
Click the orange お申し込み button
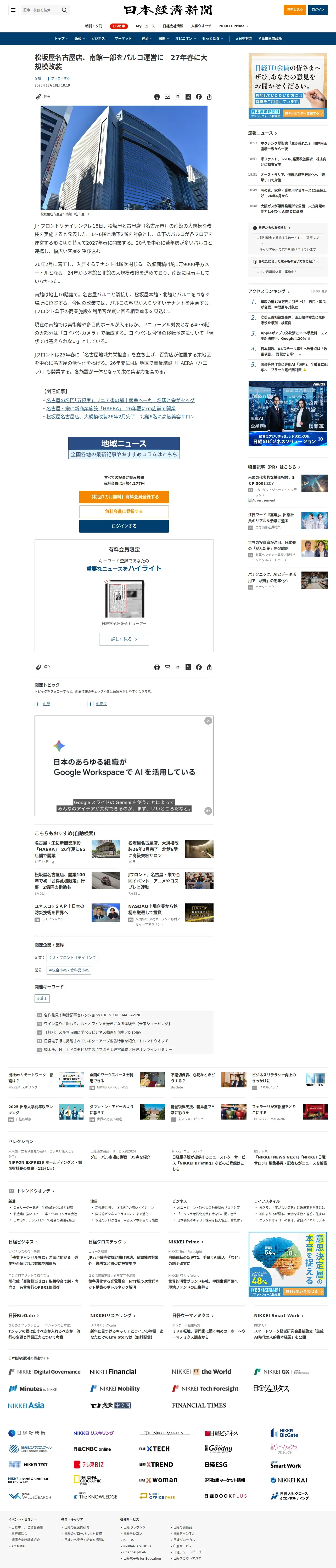tap(295, 10)
